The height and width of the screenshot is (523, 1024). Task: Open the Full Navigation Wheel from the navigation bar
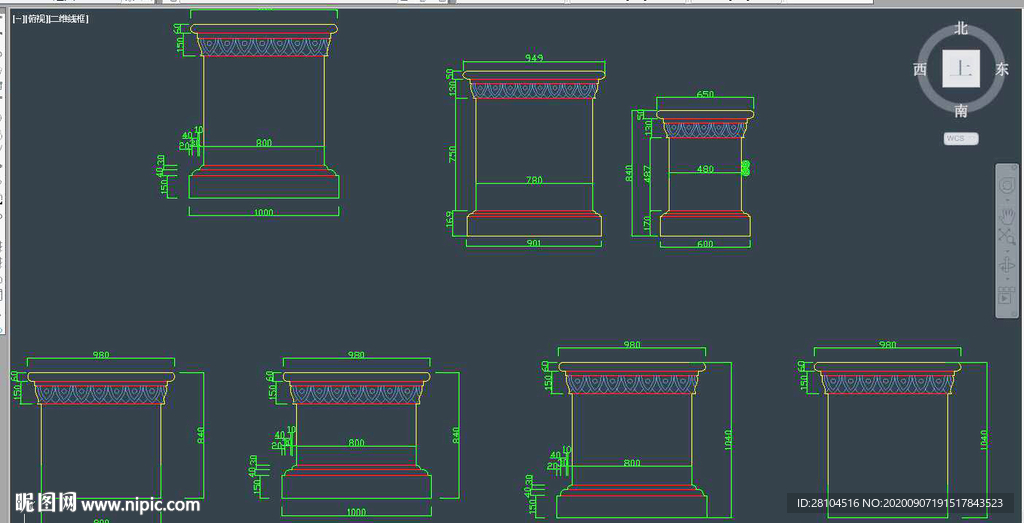1006,185
